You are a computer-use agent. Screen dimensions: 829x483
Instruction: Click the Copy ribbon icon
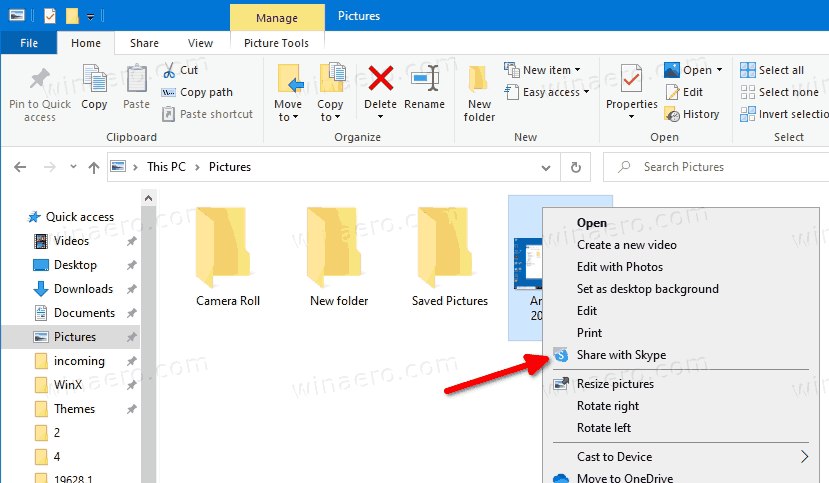click(x=94, y=78)
